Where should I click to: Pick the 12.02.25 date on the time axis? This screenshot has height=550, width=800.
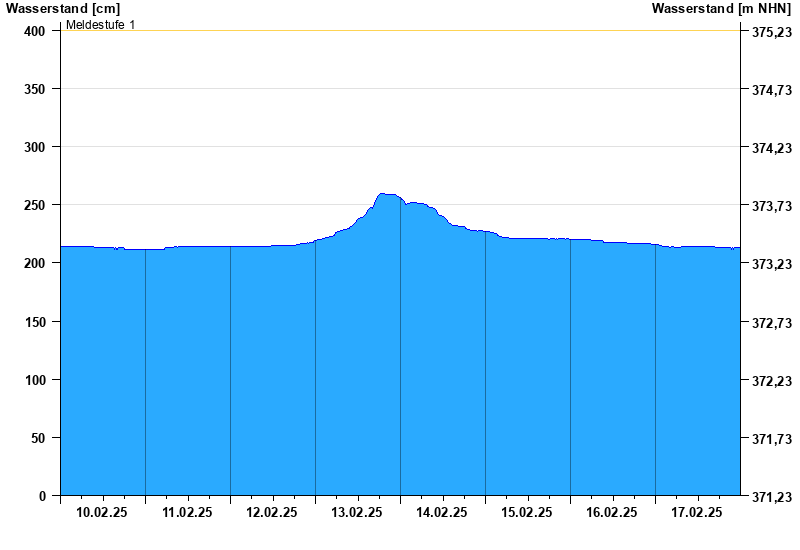click(272, 512)
